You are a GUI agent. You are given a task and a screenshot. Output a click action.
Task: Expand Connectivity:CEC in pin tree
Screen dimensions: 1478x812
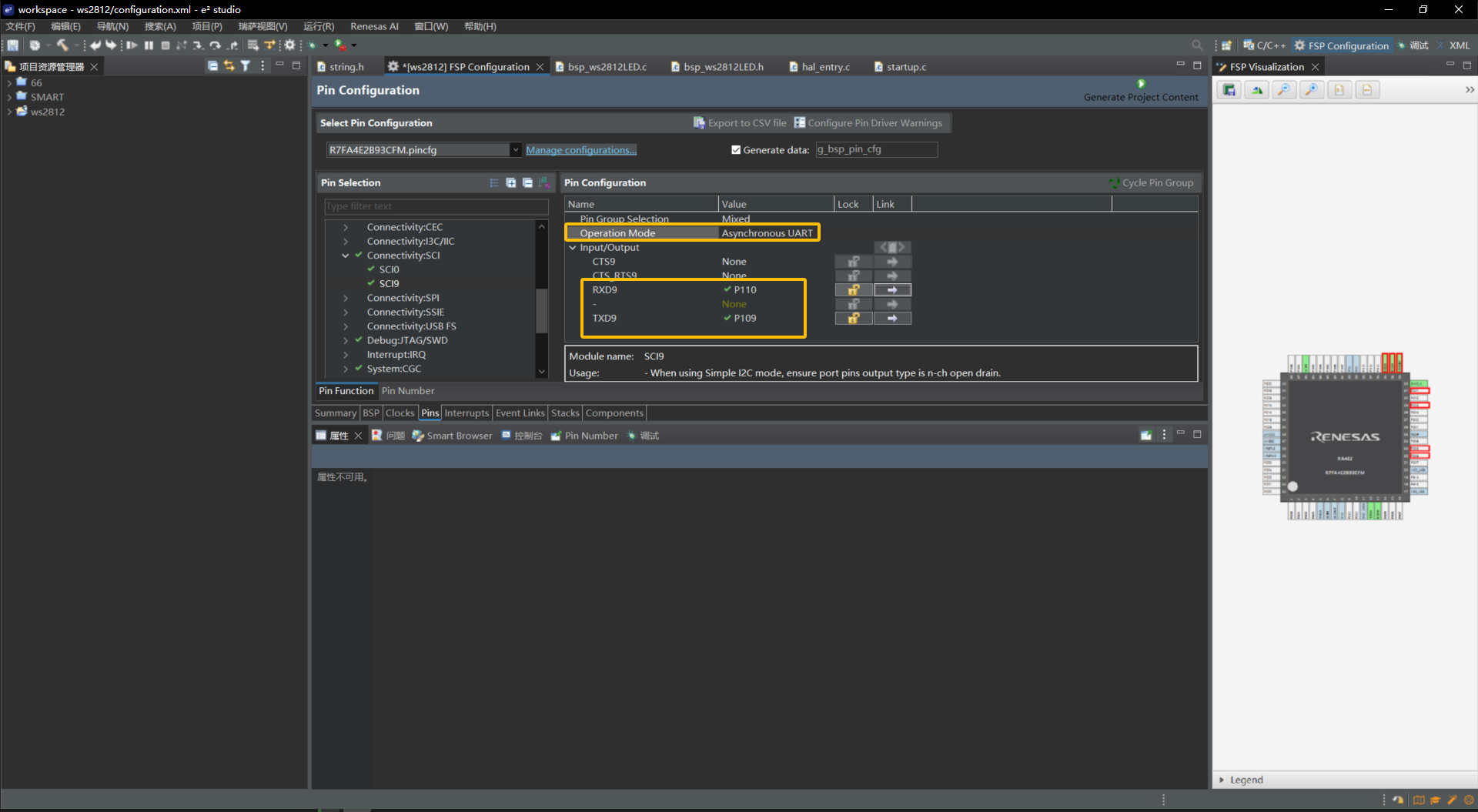[x=346, y=227]
